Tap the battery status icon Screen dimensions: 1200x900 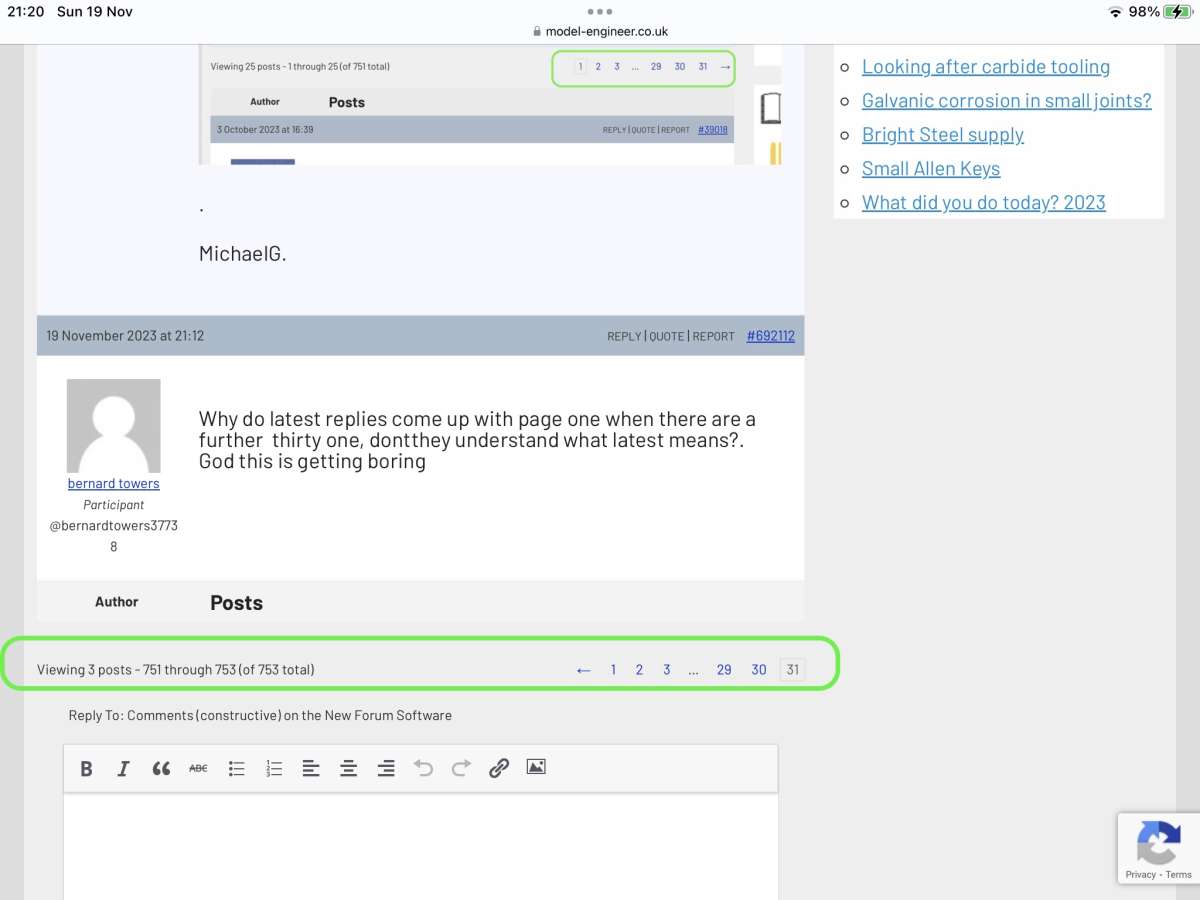point(1178,12)
